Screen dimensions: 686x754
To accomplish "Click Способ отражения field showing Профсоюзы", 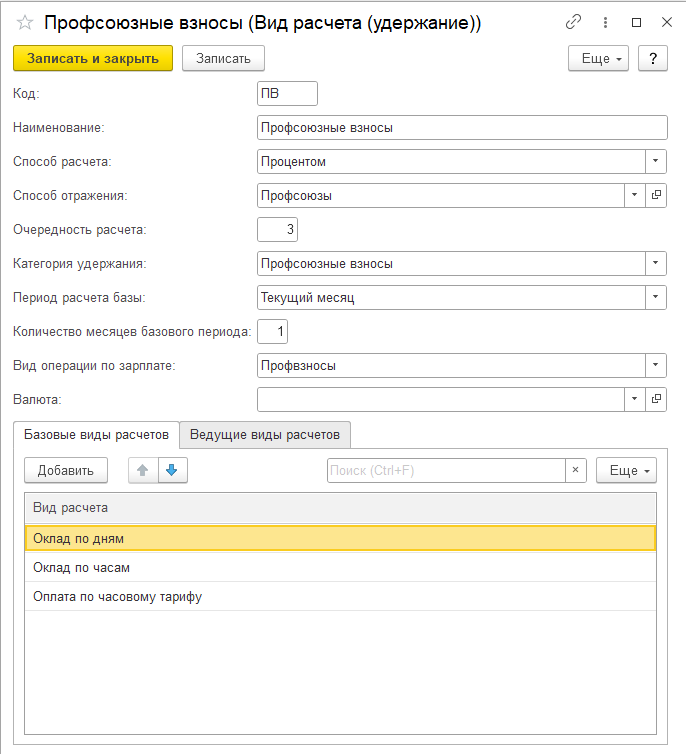I will 441,195.
